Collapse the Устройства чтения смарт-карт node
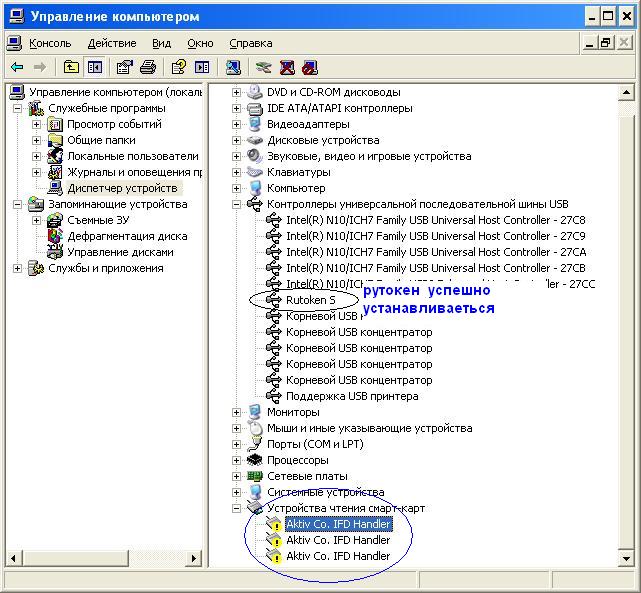Image resolution: width=641 pixels, height=593 pixels. (237, 508)
